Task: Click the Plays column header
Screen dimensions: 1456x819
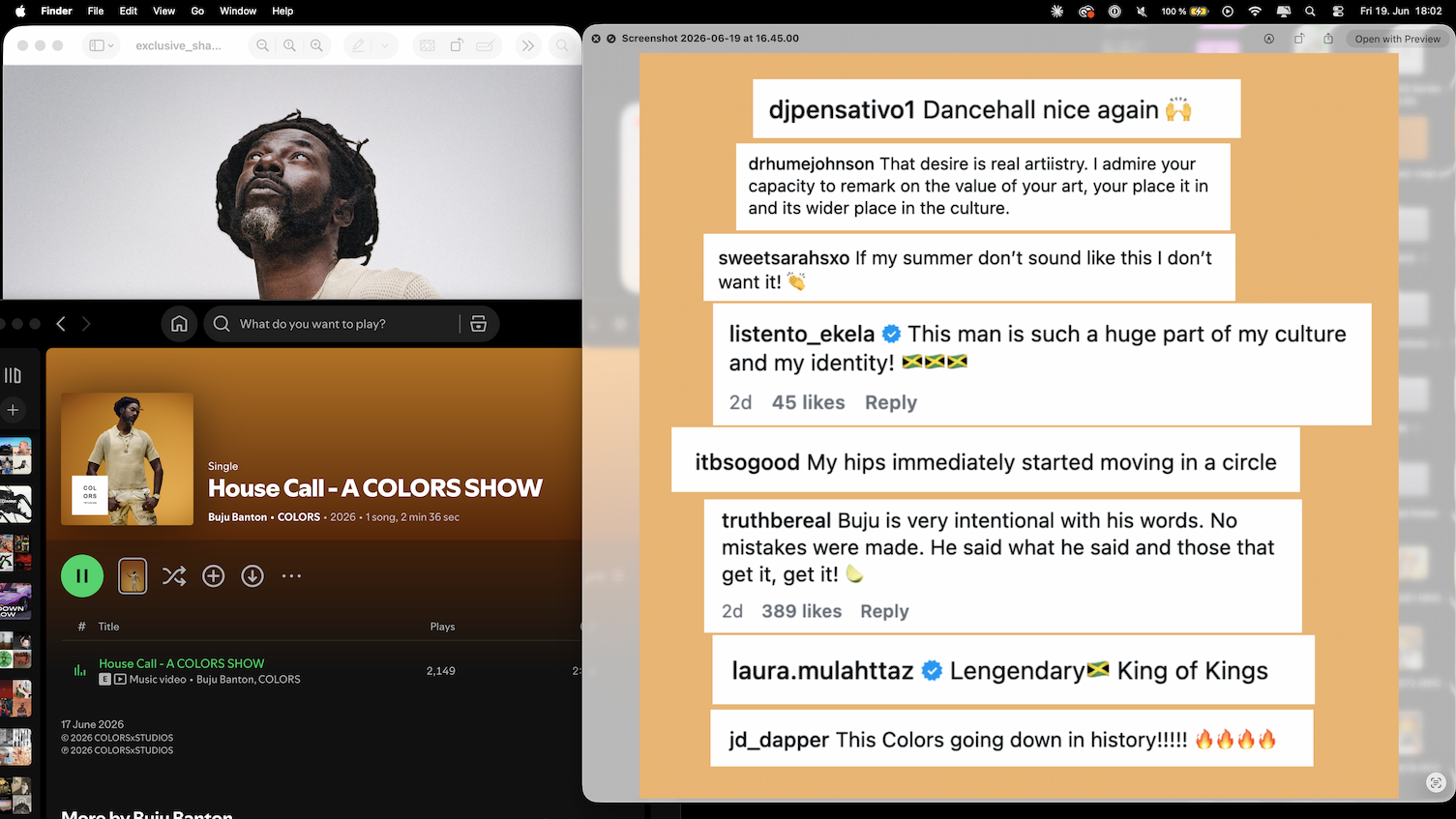Action: coord(442,627)
